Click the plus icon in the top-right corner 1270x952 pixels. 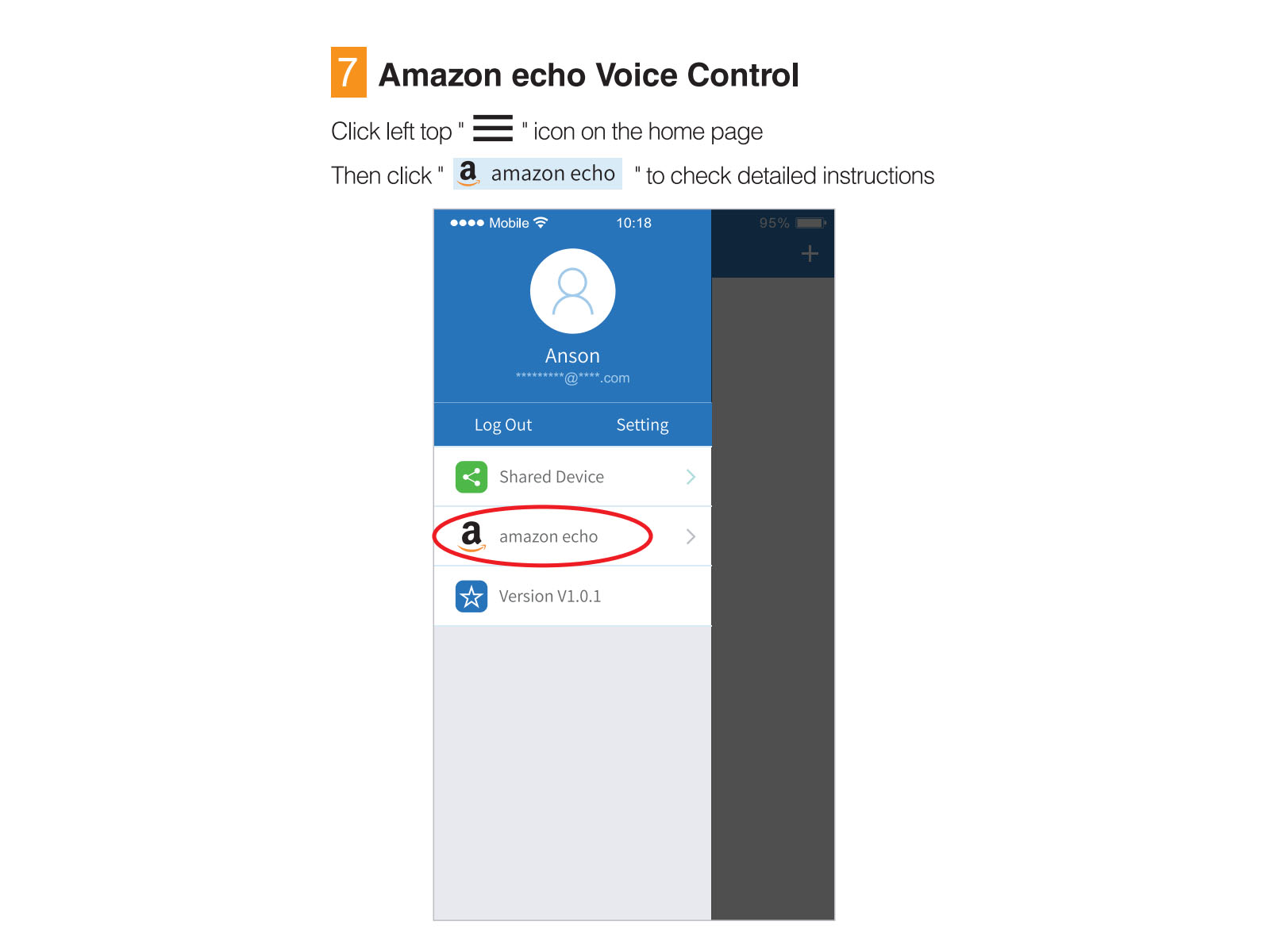tap(810, 254)
